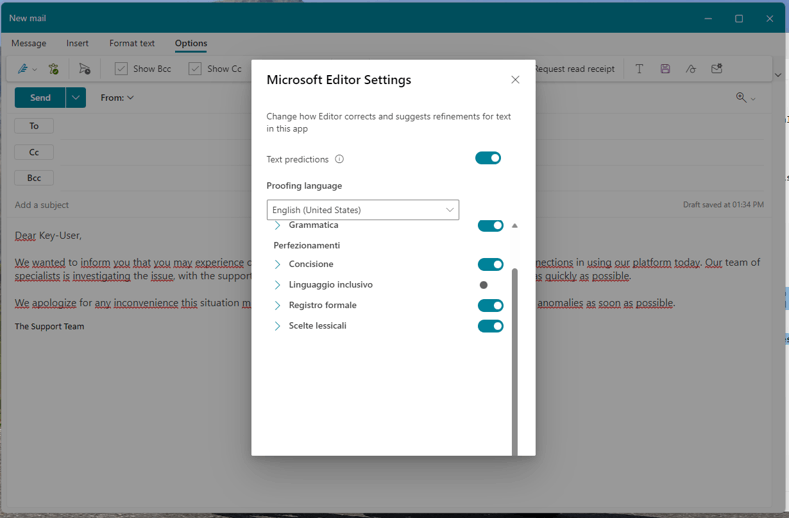Turn off the Registro formale toggle
This screenshot has width=789, height=518.
pos(490,306)
